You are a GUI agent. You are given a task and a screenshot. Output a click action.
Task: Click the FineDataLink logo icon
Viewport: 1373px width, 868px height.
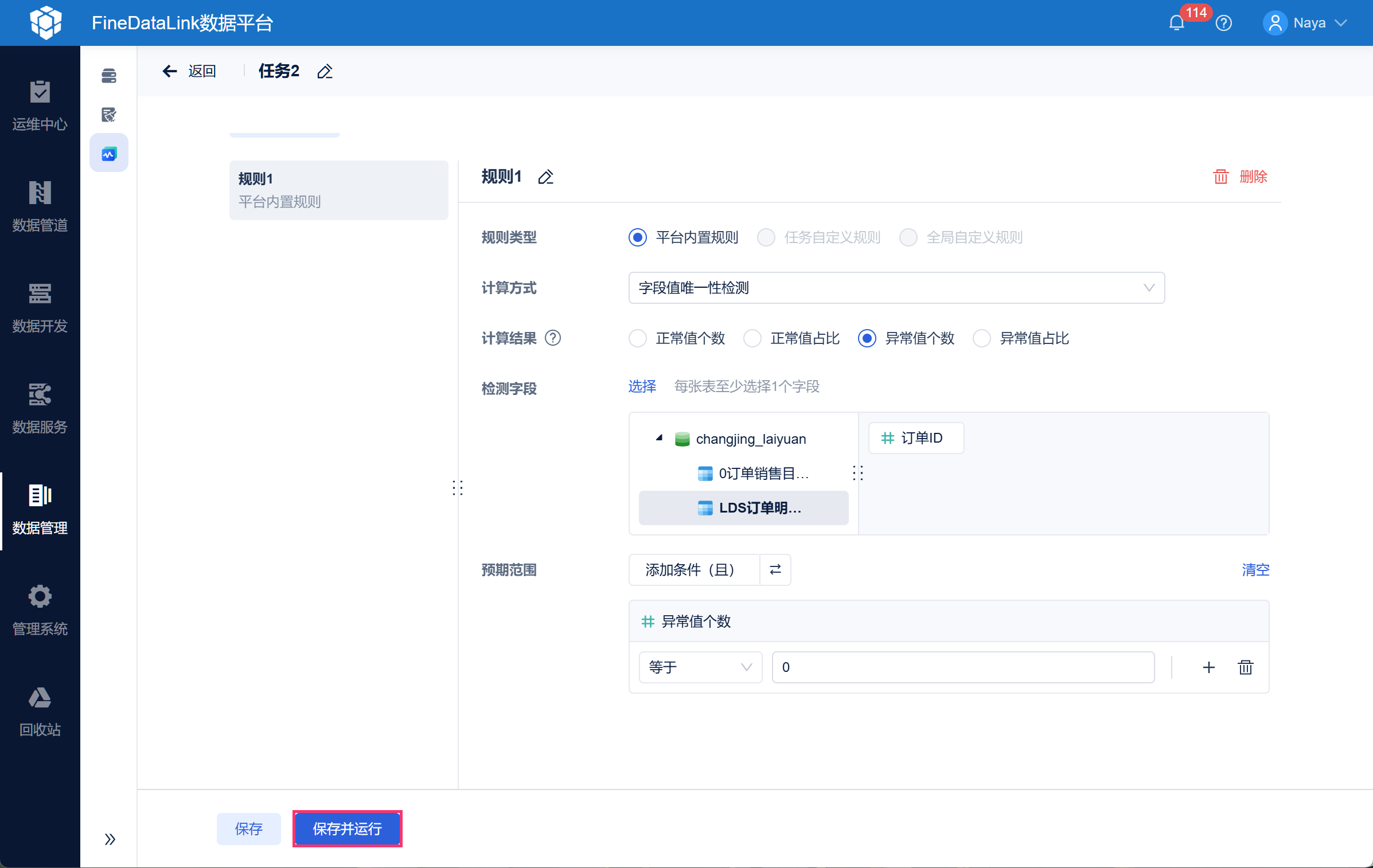pos(45,23)
